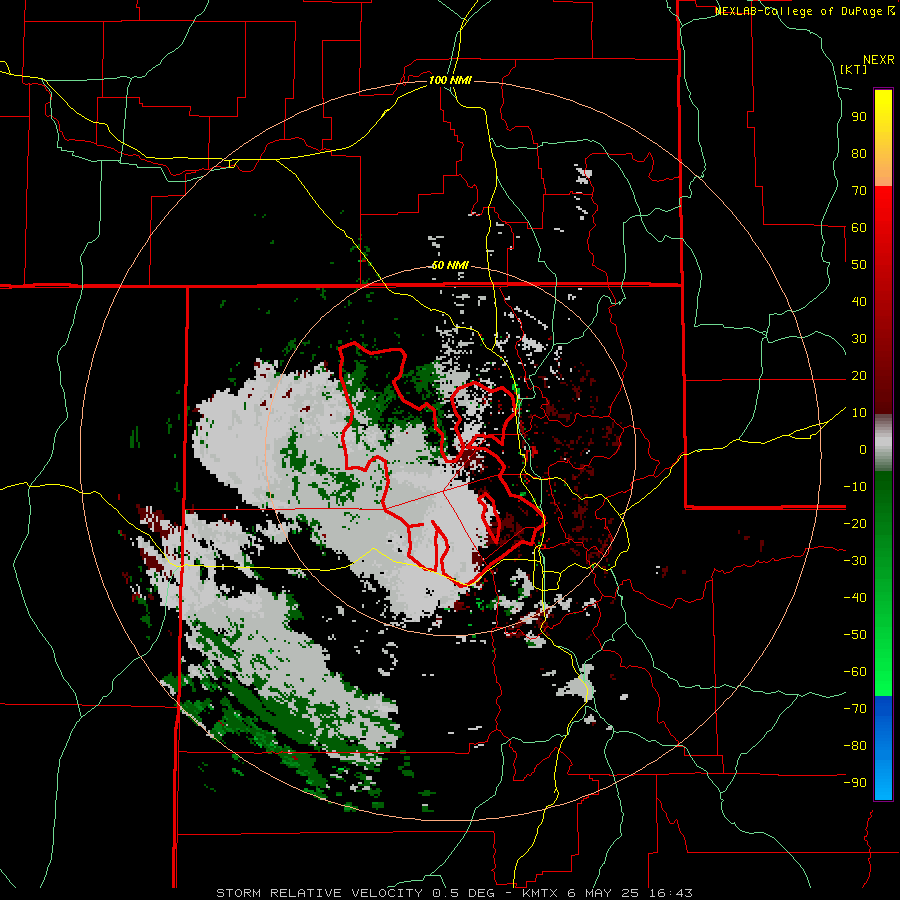
Task: Click the '-10' value on the velocity scale
Action: [x=855, y=487]
